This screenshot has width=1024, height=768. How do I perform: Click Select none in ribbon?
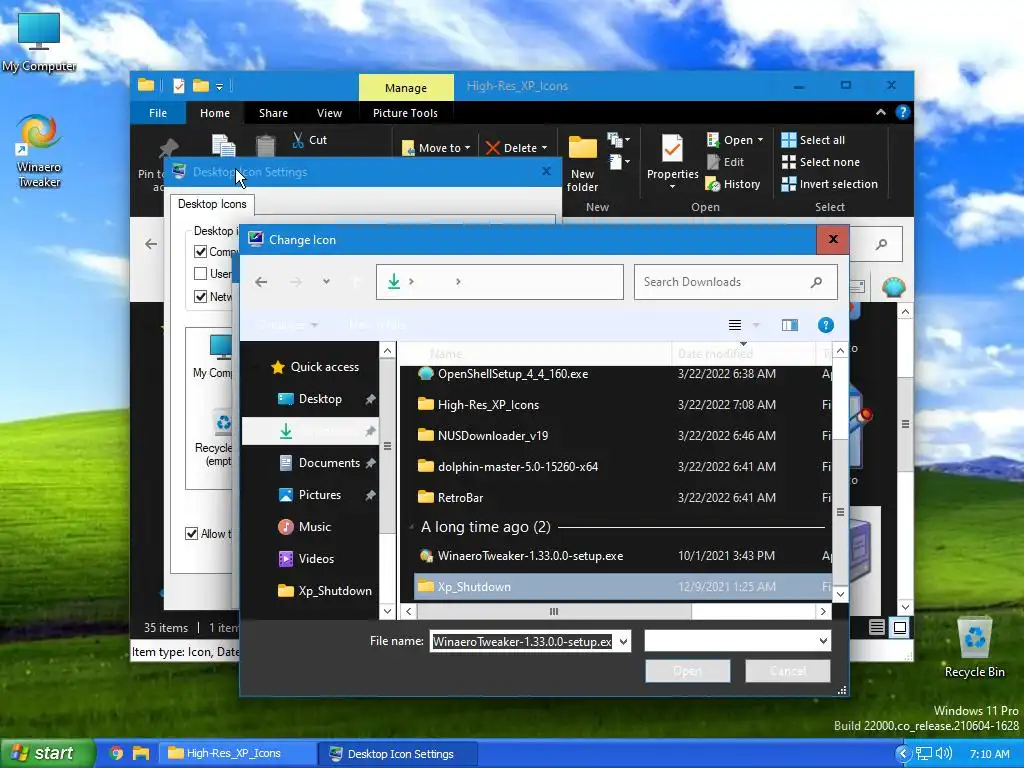point(820,162)
